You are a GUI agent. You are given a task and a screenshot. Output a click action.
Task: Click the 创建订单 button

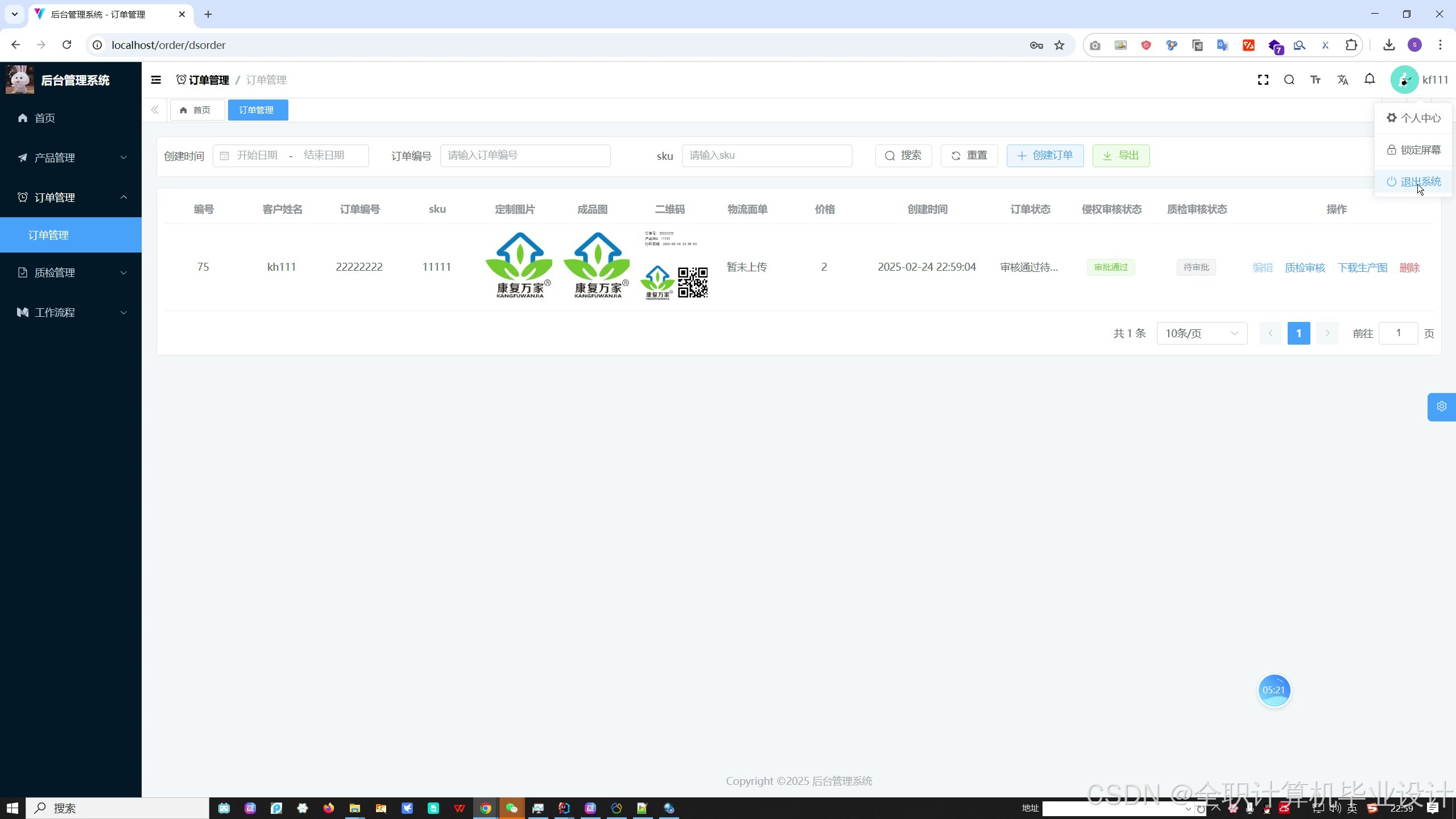click(x=1045, y=156)
